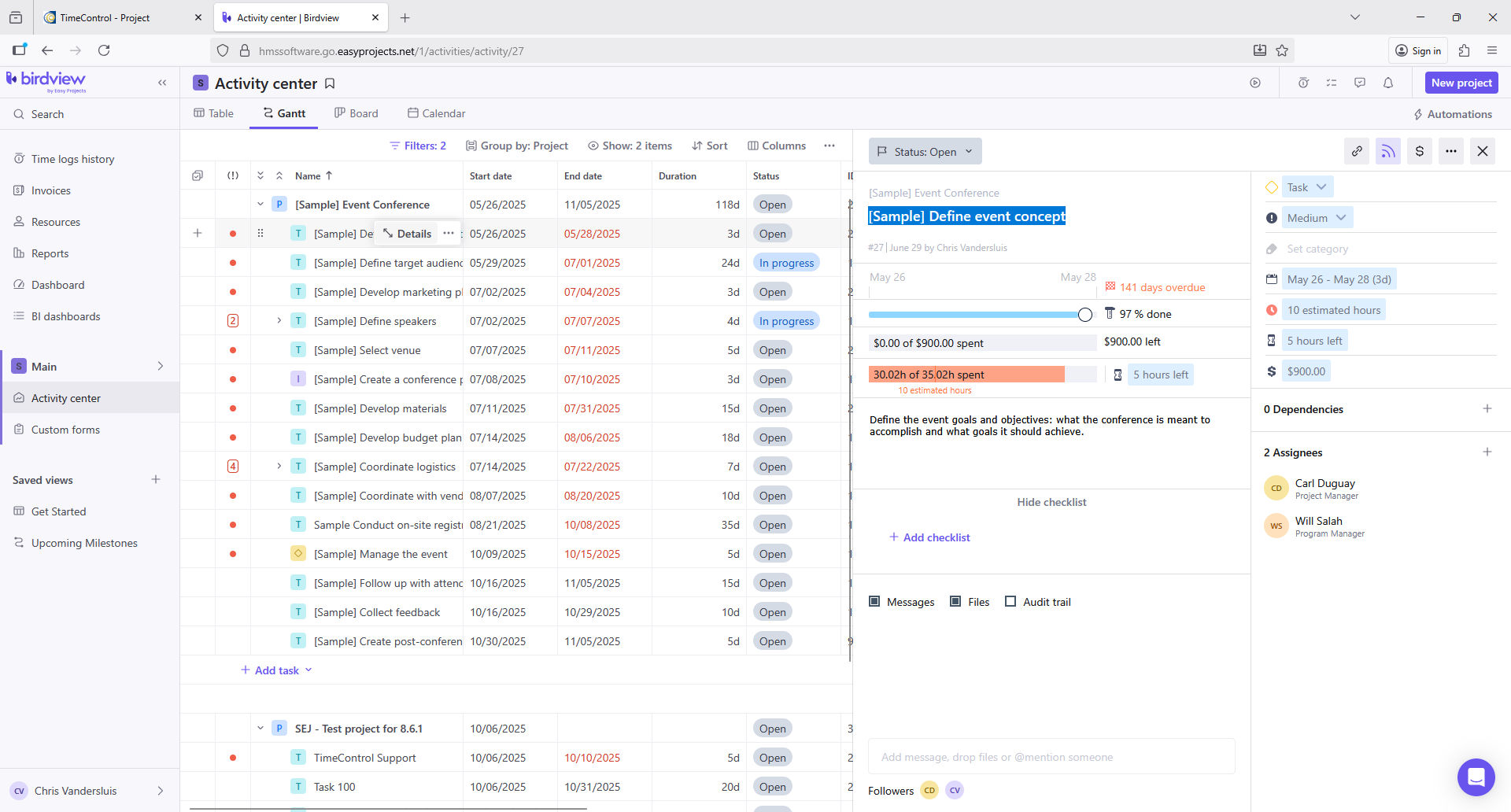Click the add message input field

click(1051, 757)
